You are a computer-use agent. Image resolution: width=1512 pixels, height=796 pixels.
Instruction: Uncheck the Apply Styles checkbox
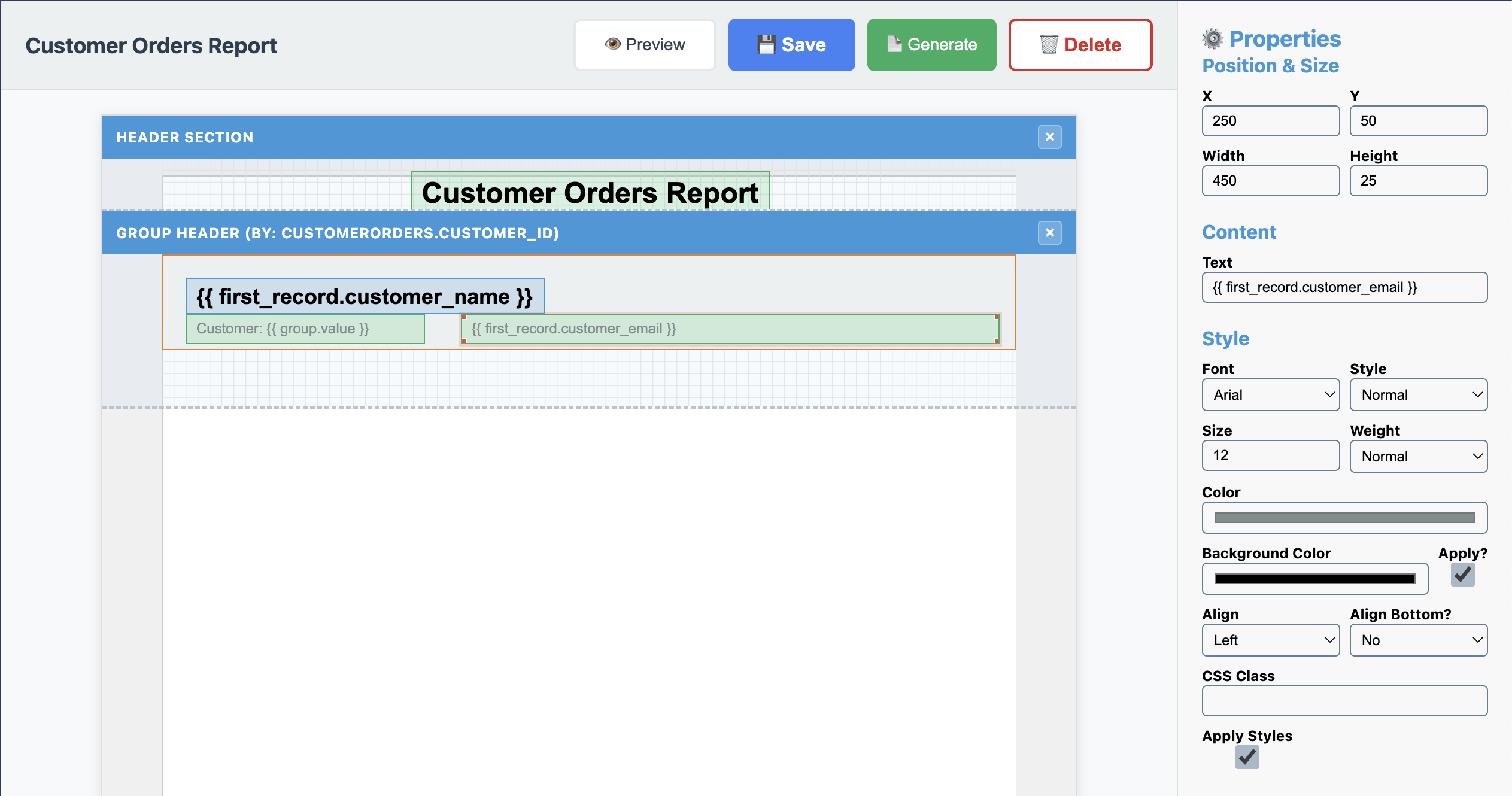pos(1247,757)
